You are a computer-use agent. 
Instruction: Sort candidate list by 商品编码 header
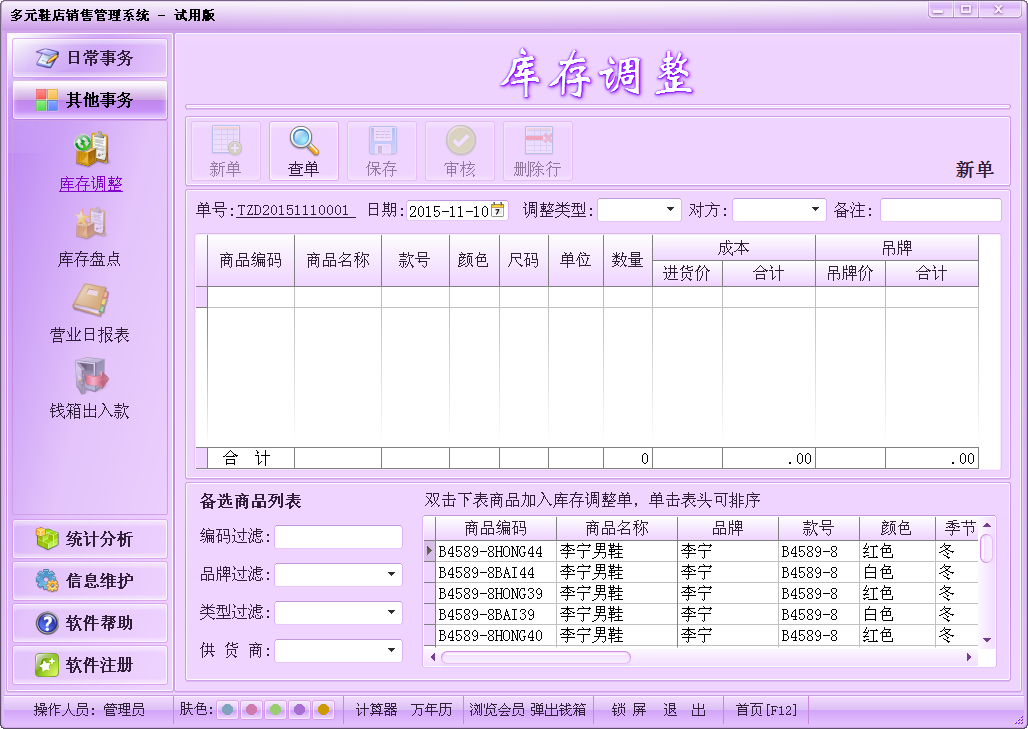tap(496, 528)
